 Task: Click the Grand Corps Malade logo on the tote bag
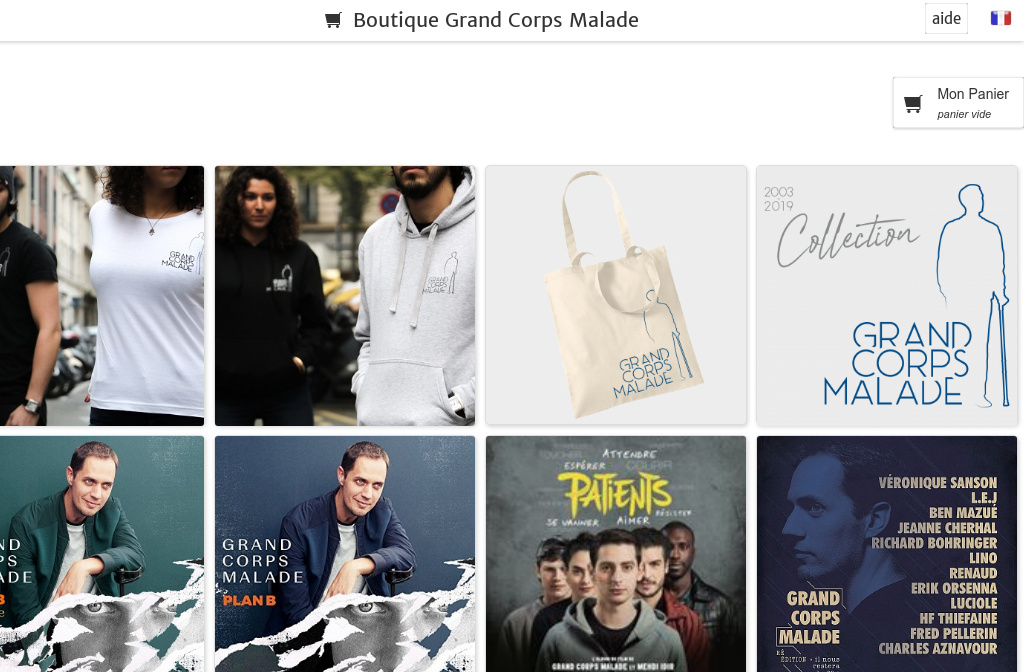(645, 374)
